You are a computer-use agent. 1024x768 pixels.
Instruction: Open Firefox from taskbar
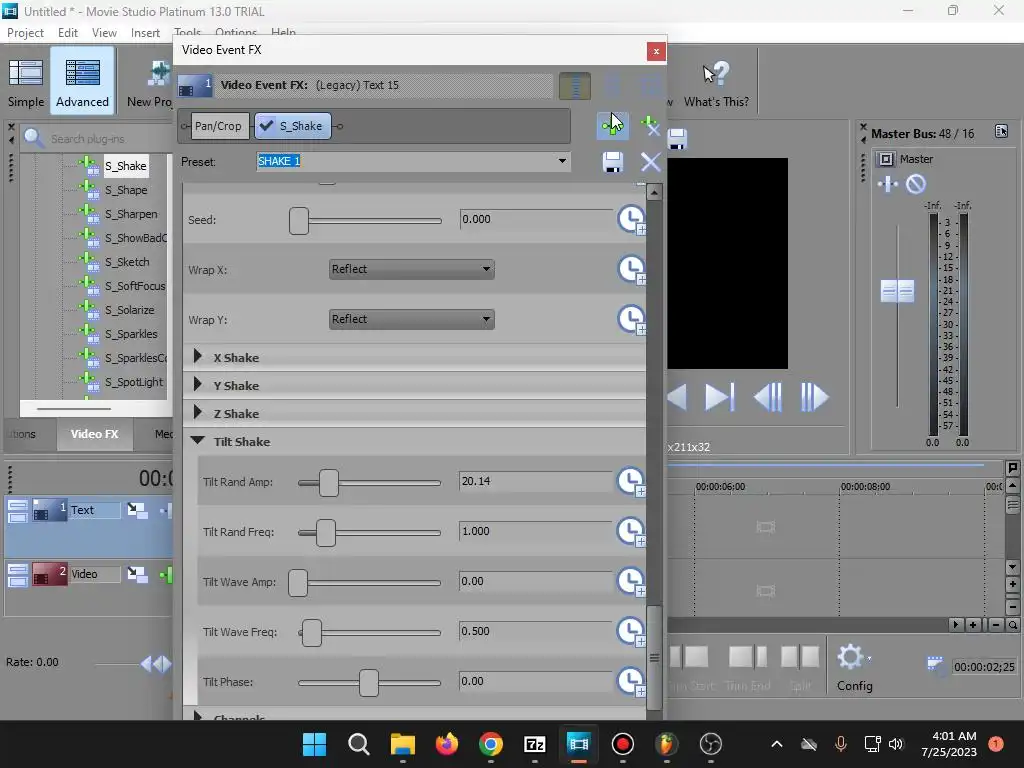(447, 744)
